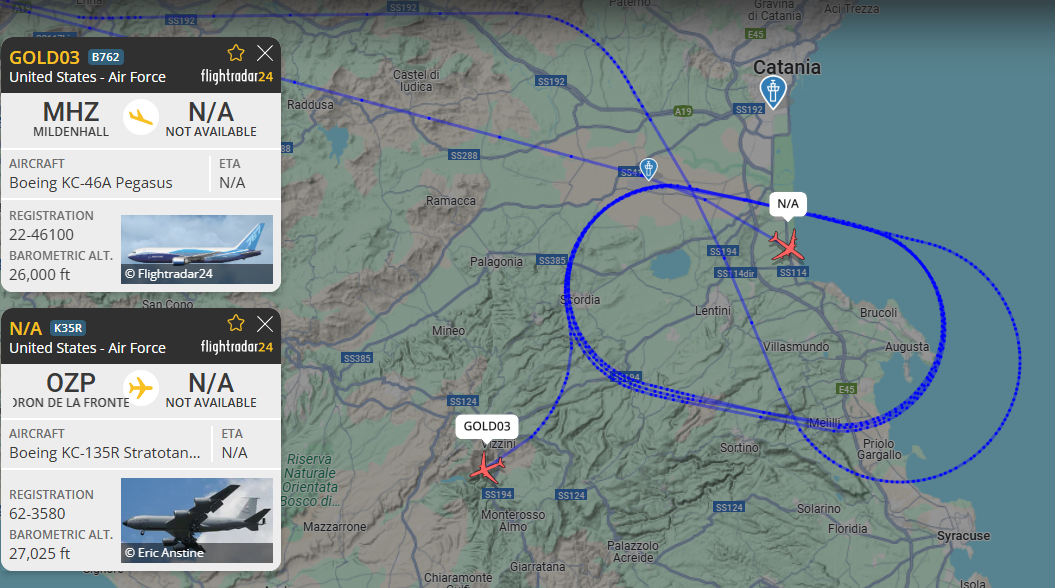Screen dimensions: 1055x588
Task: Select the red N/A aircraft icon near Catania
Action: [787, 245]
